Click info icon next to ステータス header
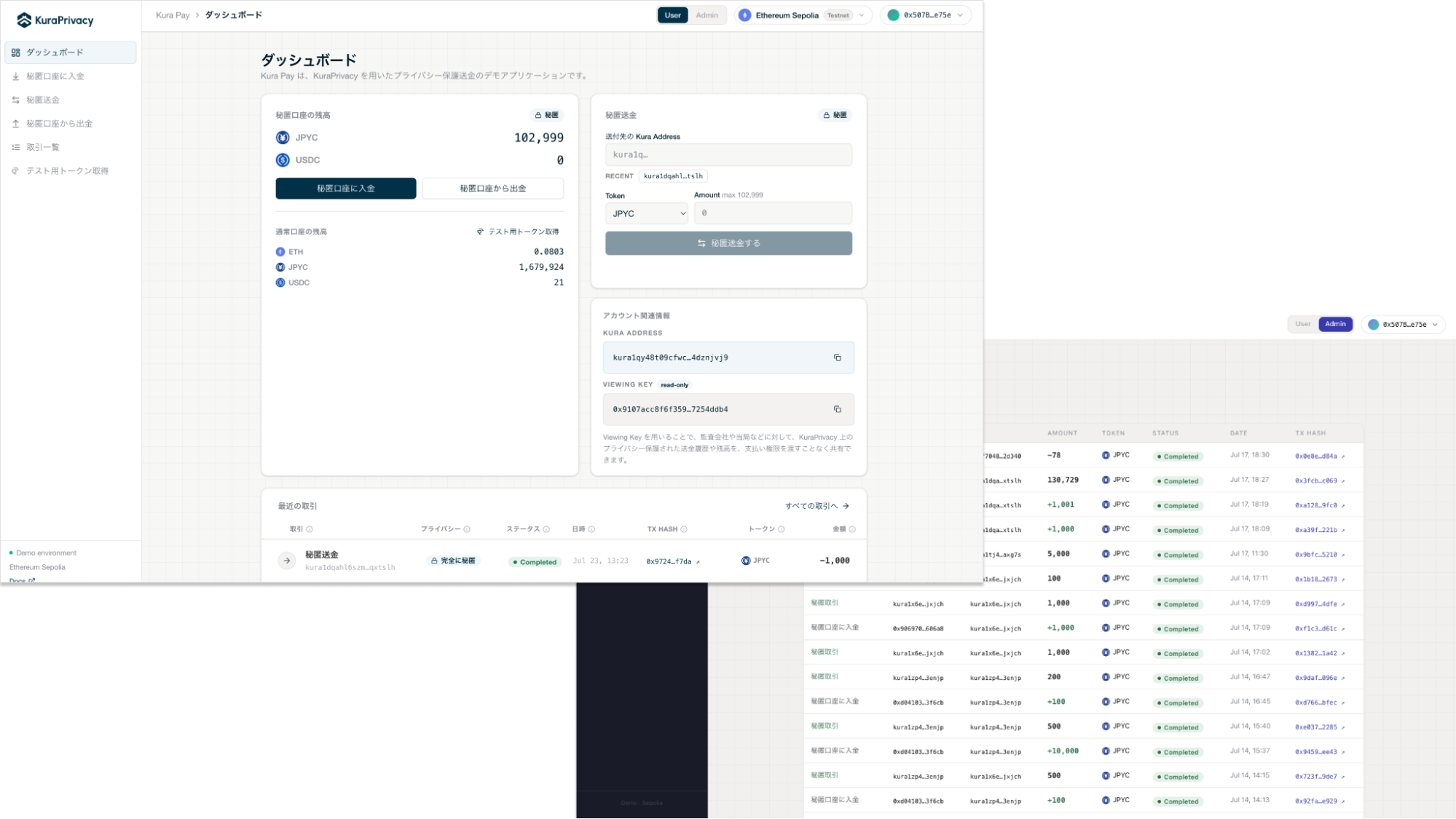 [546, 529]
